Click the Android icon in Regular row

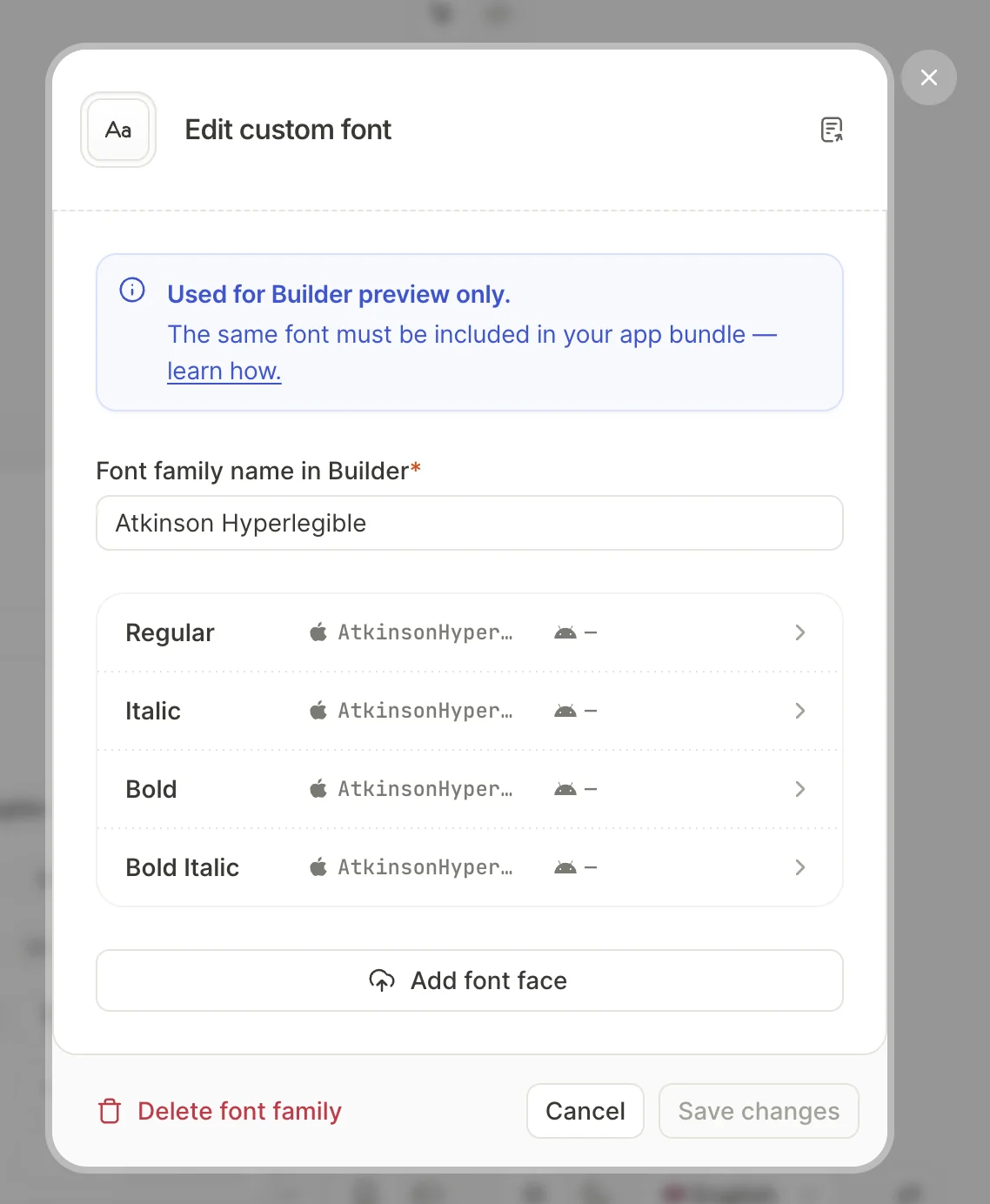tap(565, 632)
